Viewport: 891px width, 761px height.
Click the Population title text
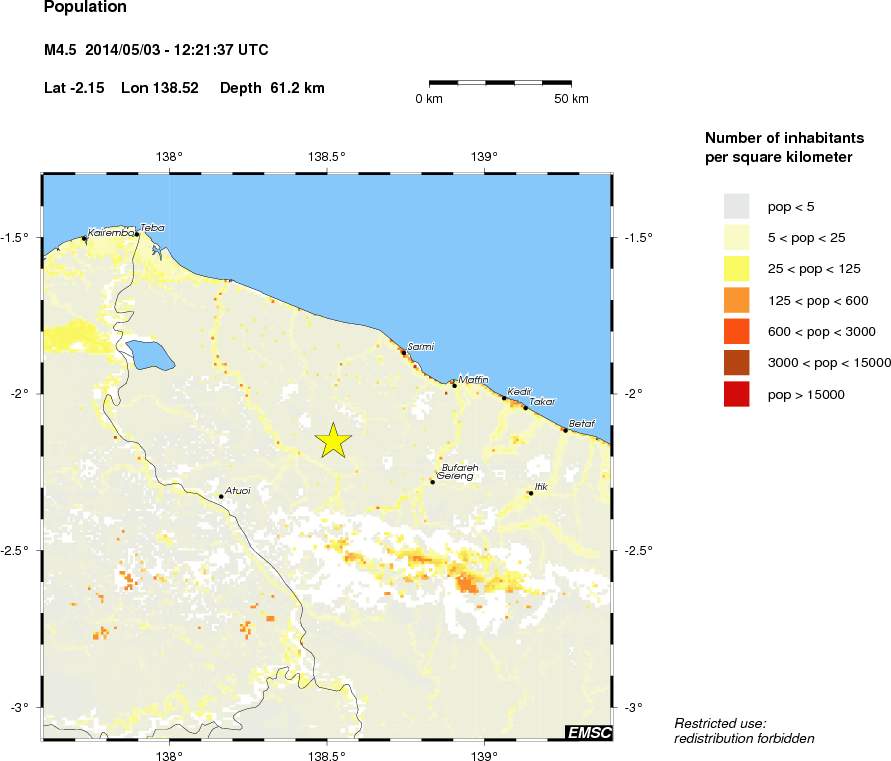click(86, 8)
